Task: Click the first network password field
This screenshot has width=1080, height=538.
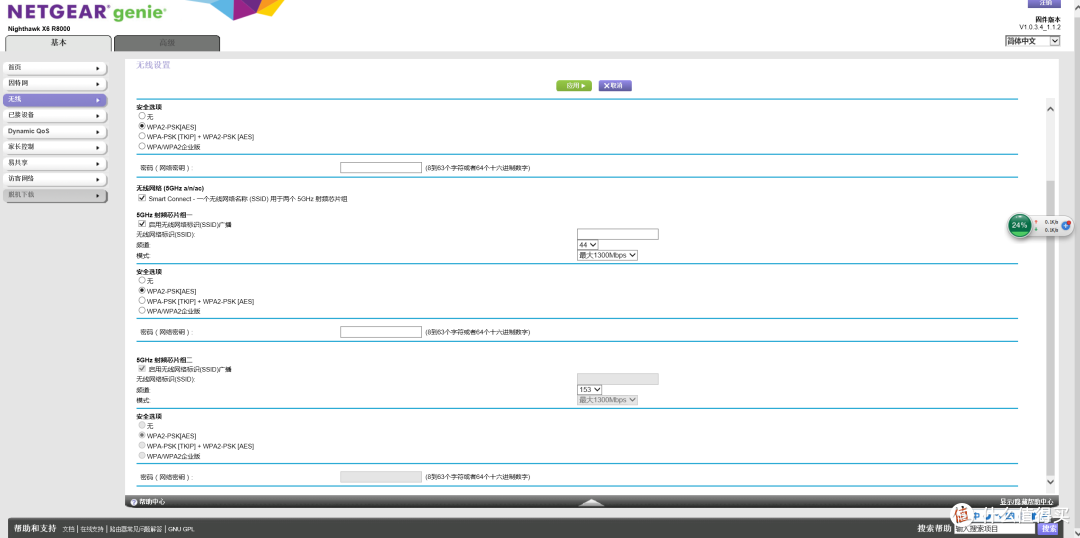Action: tap(381, 167)
